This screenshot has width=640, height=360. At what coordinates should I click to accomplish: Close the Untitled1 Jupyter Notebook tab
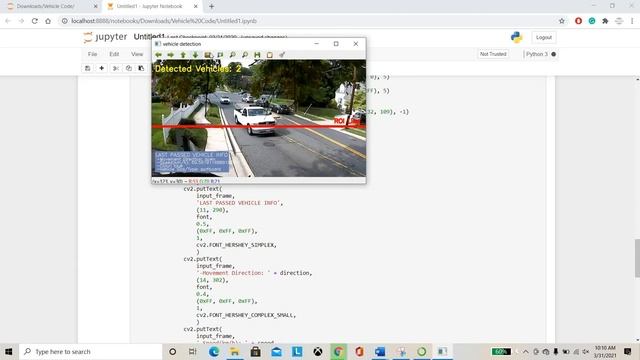pyautogui.click(x=196, y=7)
